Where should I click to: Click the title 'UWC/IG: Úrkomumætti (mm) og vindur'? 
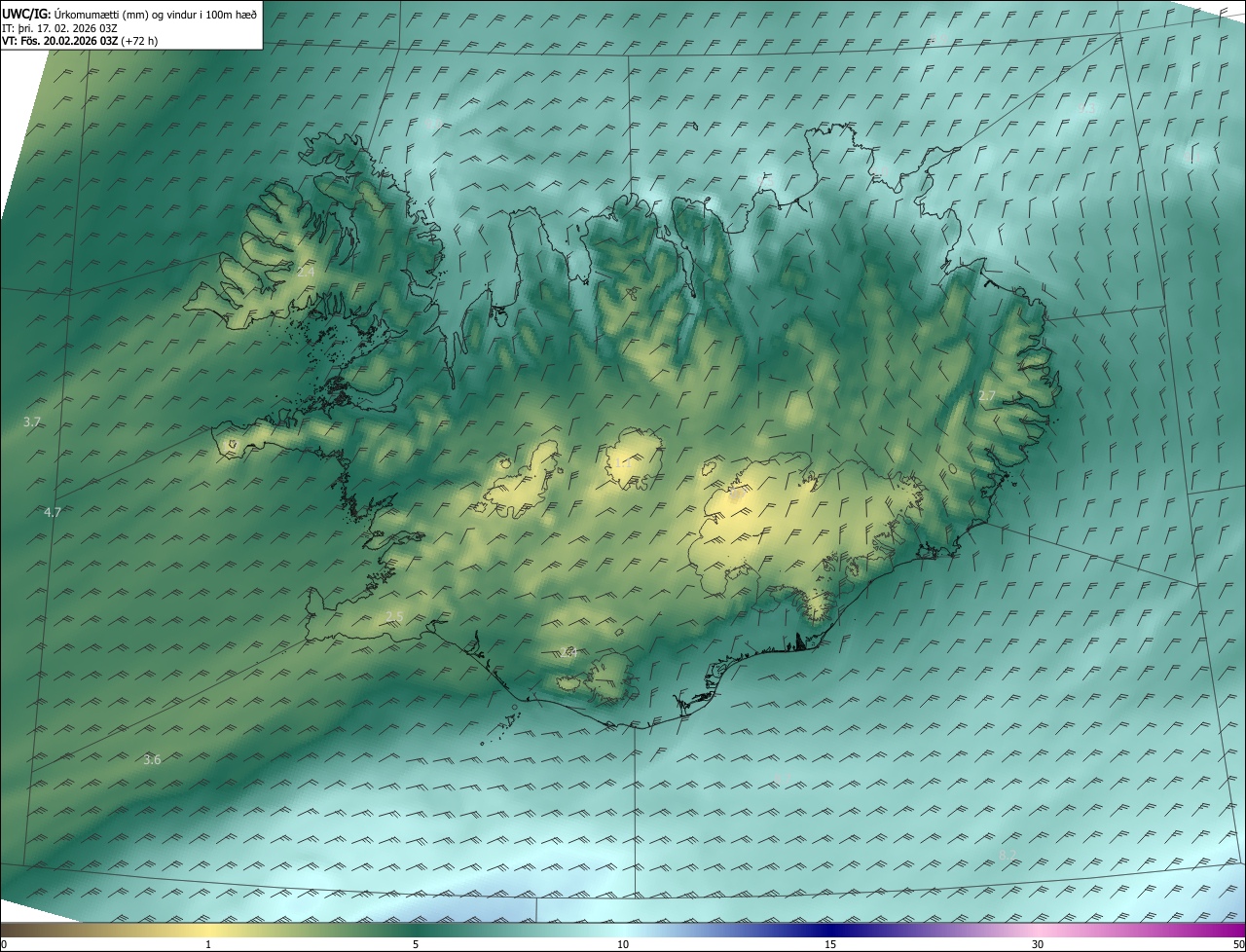click(x=129, y=15)
